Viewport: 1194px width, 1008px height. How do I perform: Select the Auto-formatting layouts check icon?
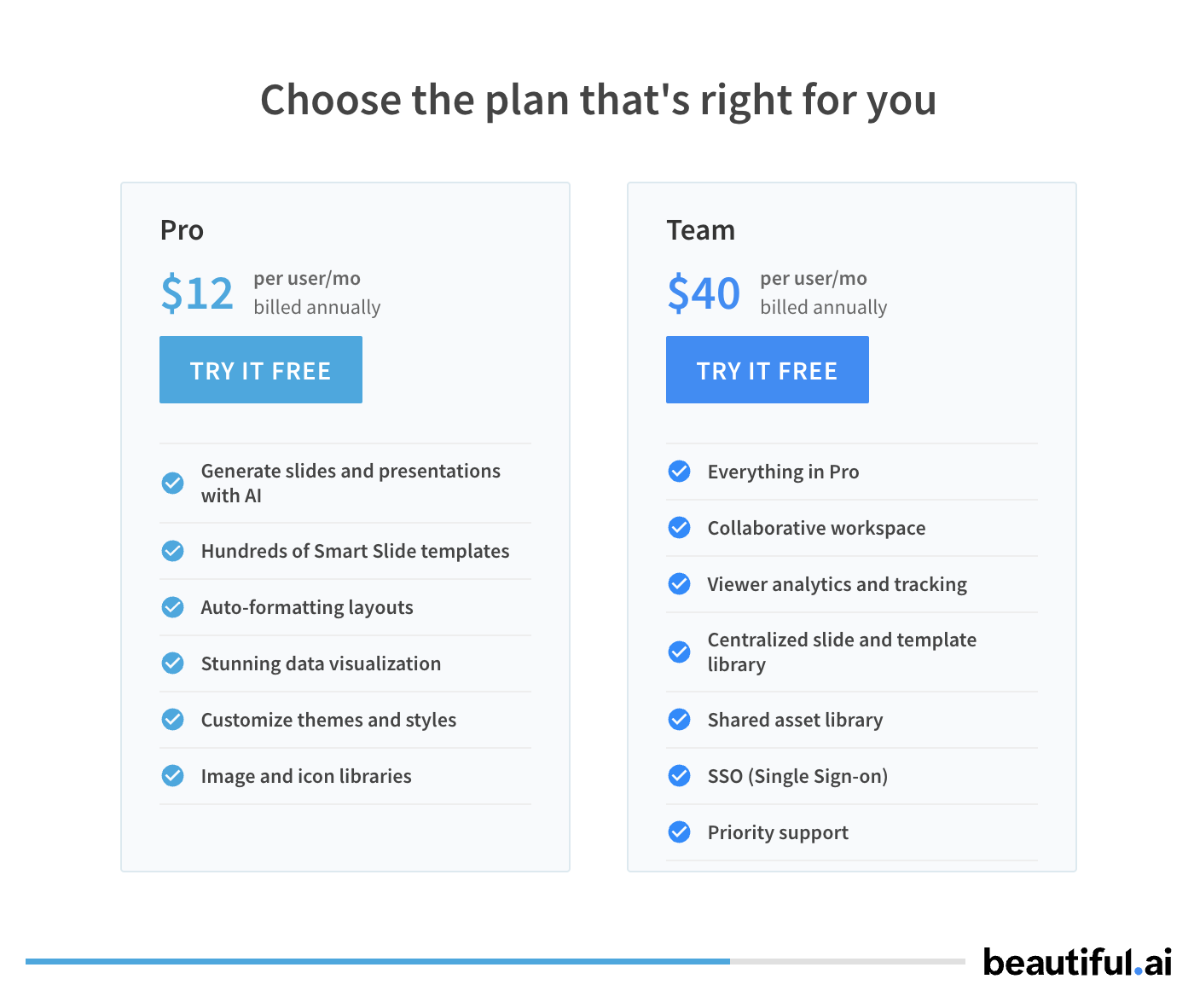(173, 607)
